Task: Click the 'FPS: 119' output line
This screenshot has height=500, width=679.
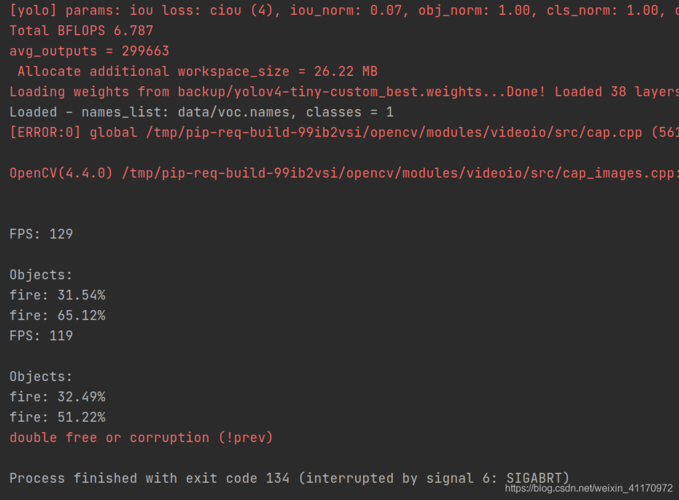Action: pos(41,335)
